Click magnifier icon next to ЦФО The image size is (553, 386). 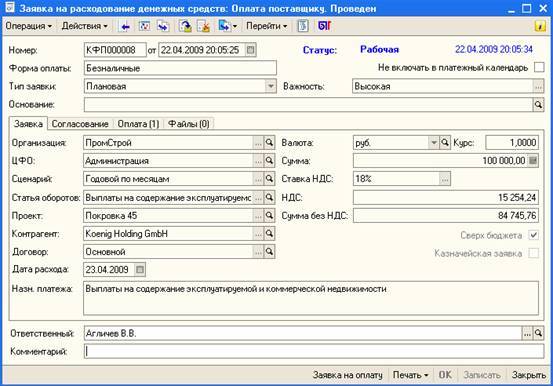click(269, 161)
